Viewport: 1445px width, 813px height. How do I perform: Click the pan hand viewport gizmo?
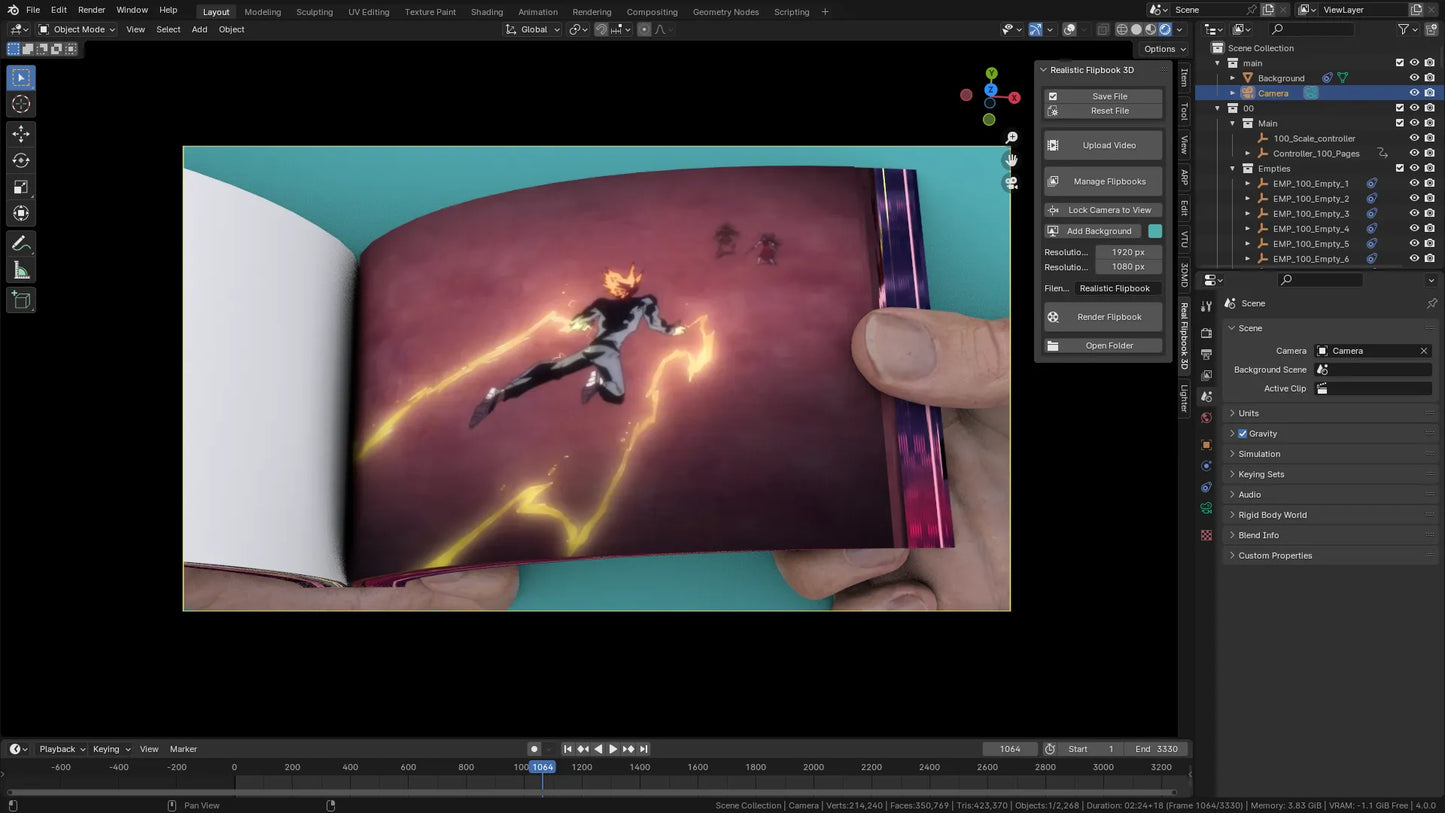click(x=1012, y=160)
